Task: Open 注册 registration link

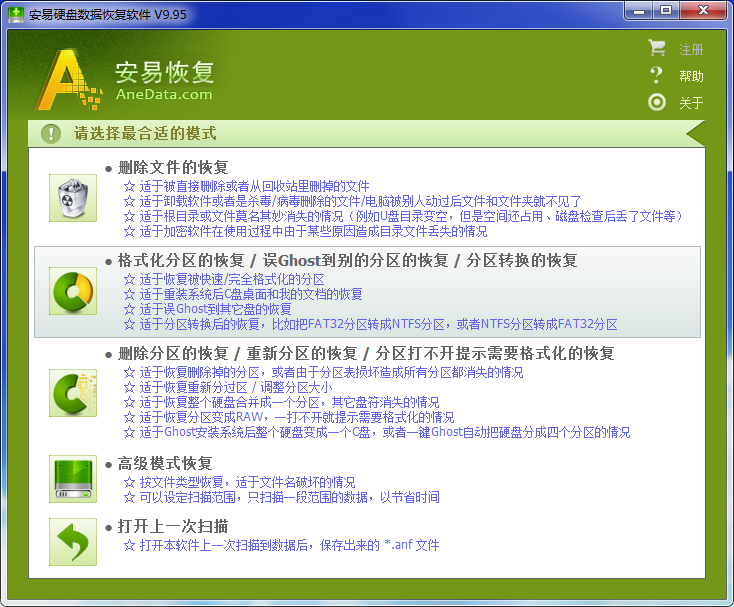Action: click(691, 49)
